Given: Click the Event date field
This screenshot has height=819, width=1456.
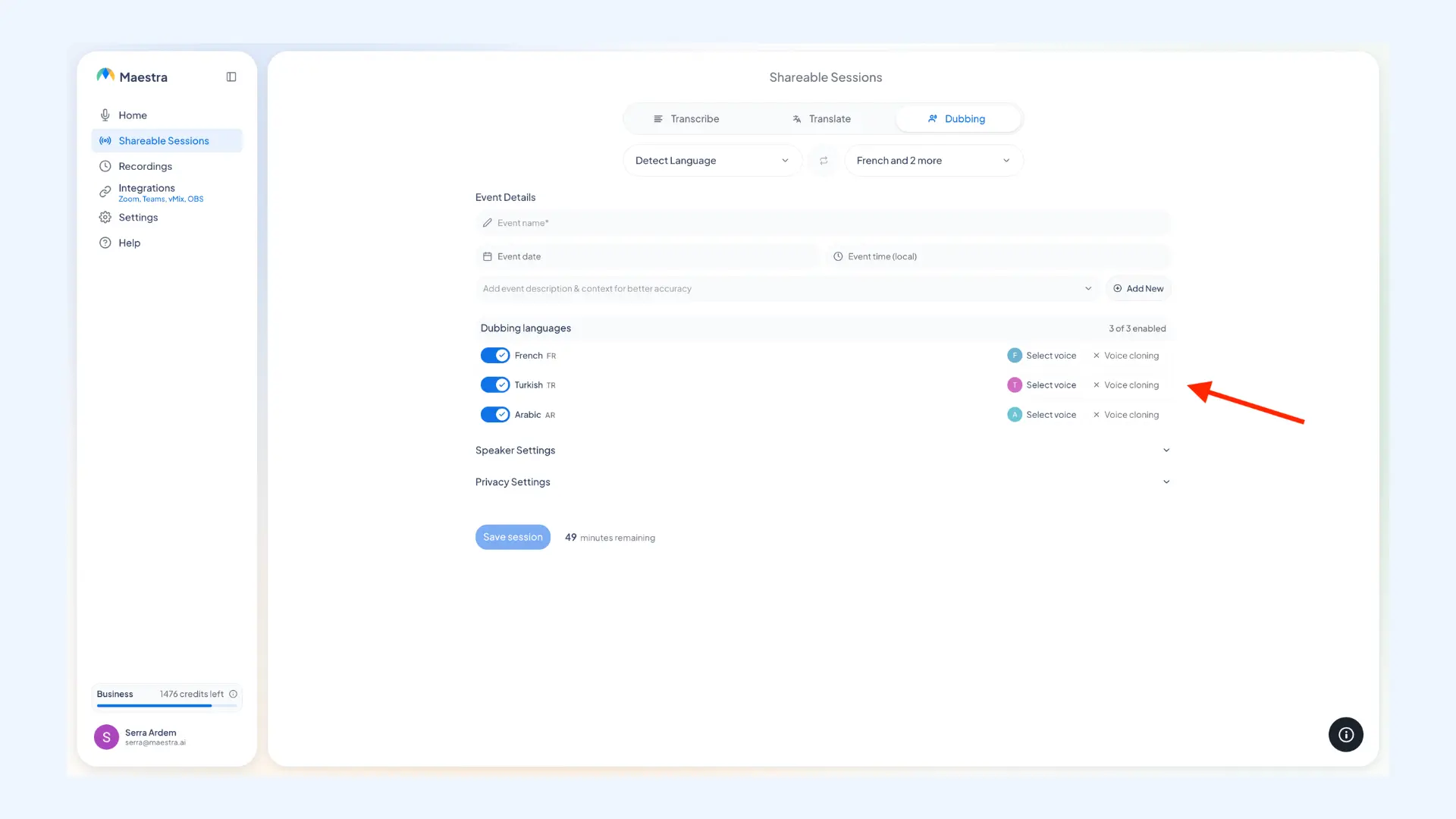Looking at the screenshot, I should click(648, 256).
